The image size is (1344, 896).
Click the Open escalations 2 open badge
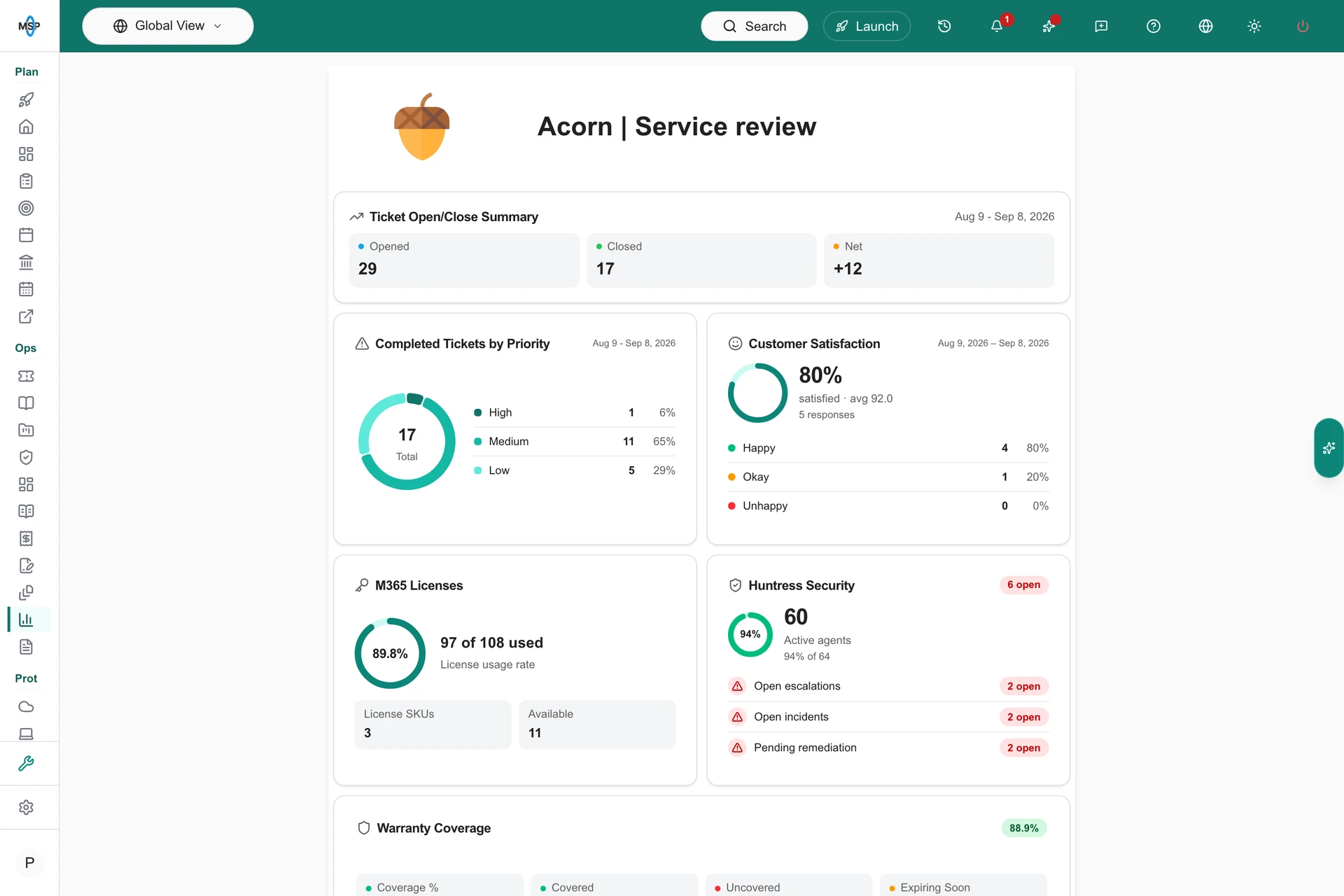1023,686
